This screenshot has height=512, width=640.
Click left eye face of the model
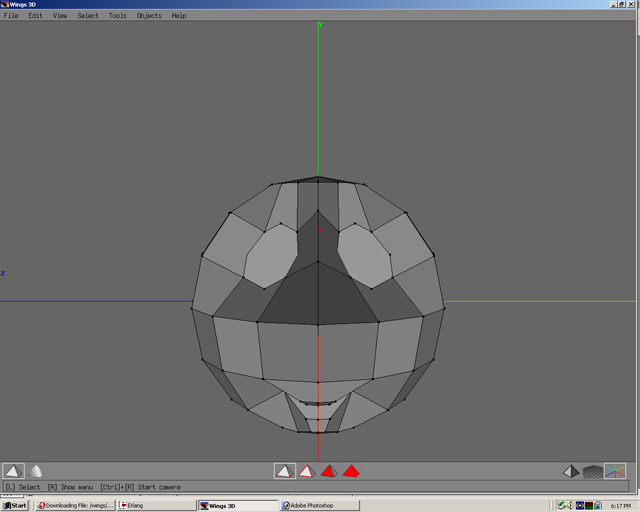268,255
